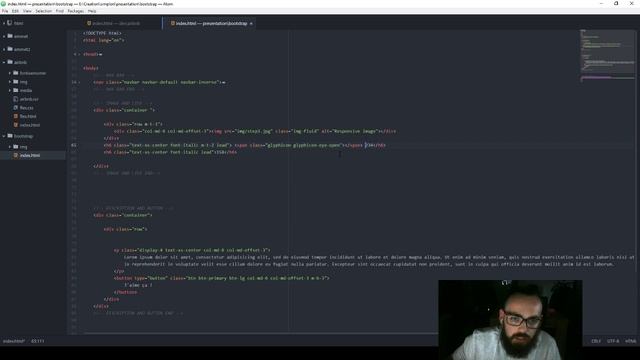Image resolution: width=640 pixels, height=360 pixels.
Task: Open the File menu
Action: [5, 11]
